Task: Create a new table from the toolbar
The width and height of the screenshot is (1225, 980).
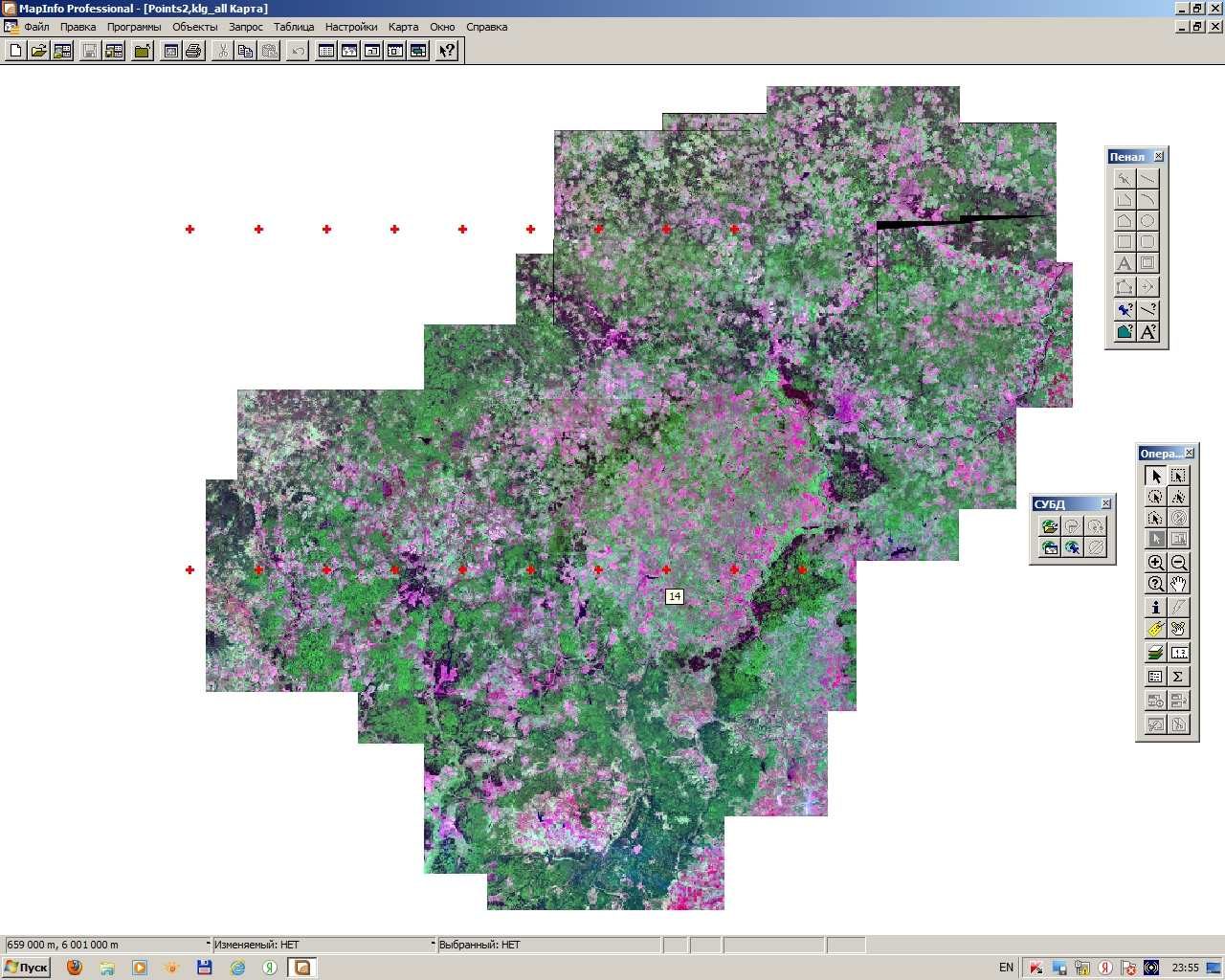Action: tap(16, 51)
